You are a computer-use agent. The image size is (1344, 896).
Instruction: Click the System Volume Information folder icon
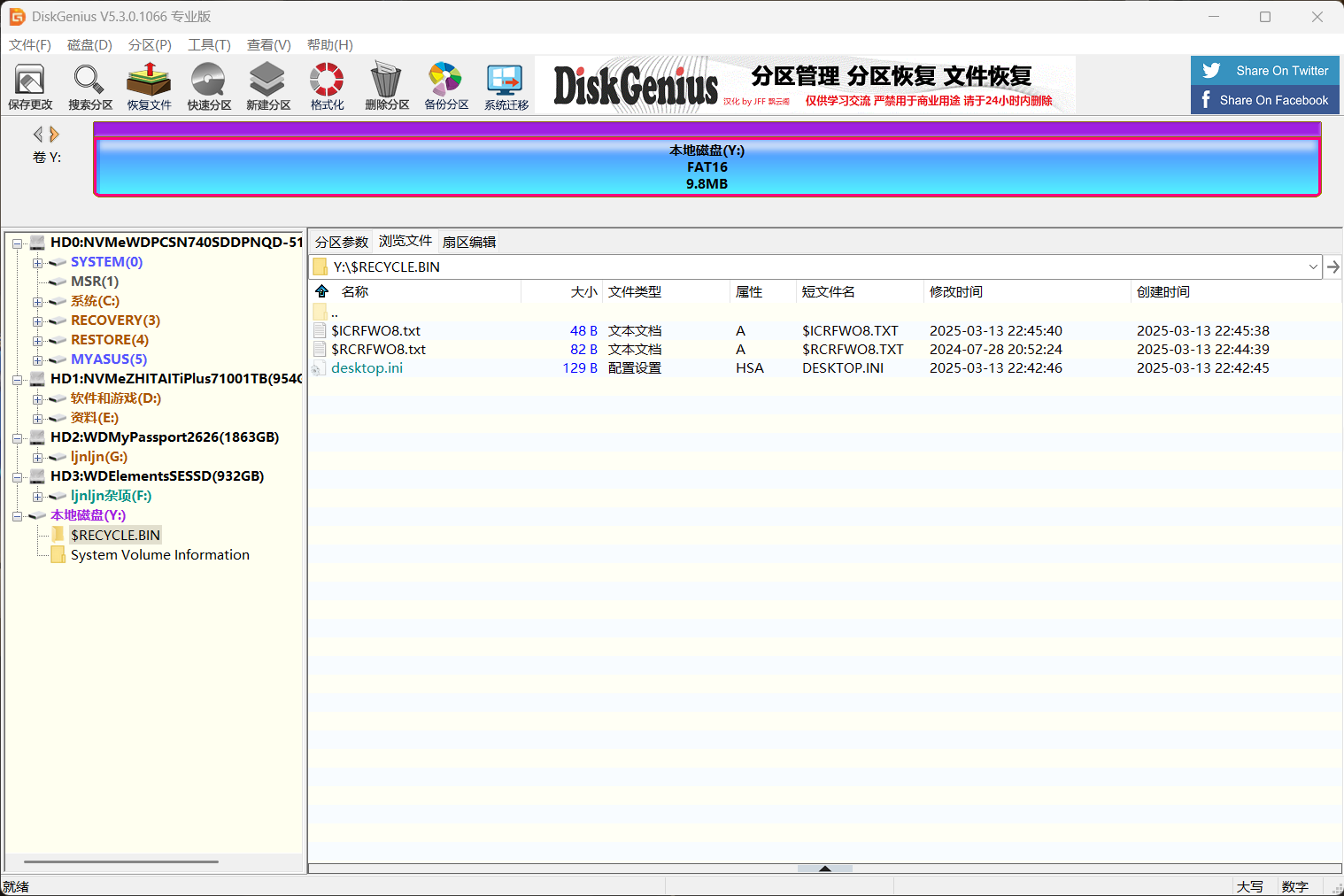[58, 555]
